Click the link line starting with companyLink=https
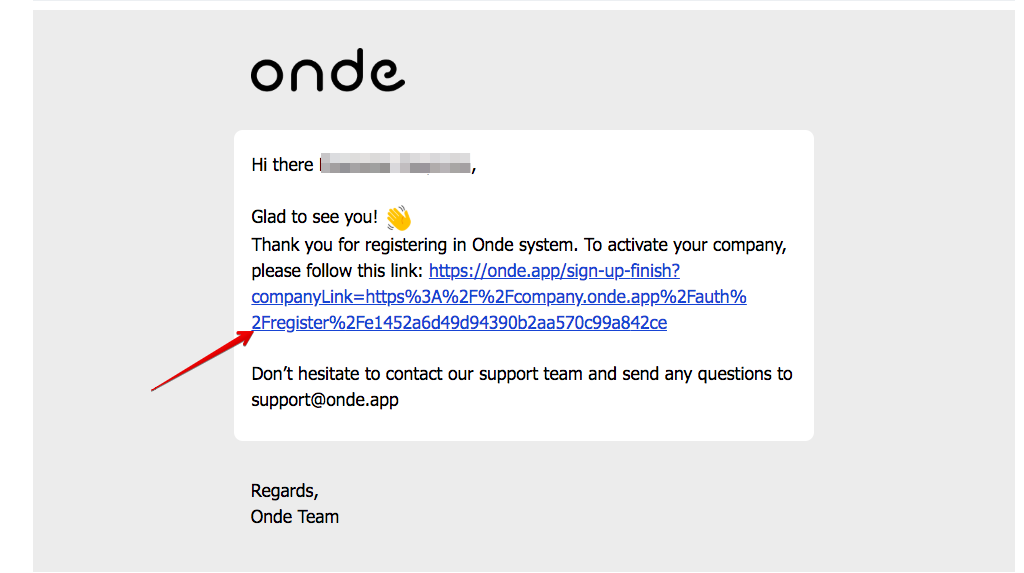Image resolution: width=1024 pixels, height=573 pixels. 498,297
